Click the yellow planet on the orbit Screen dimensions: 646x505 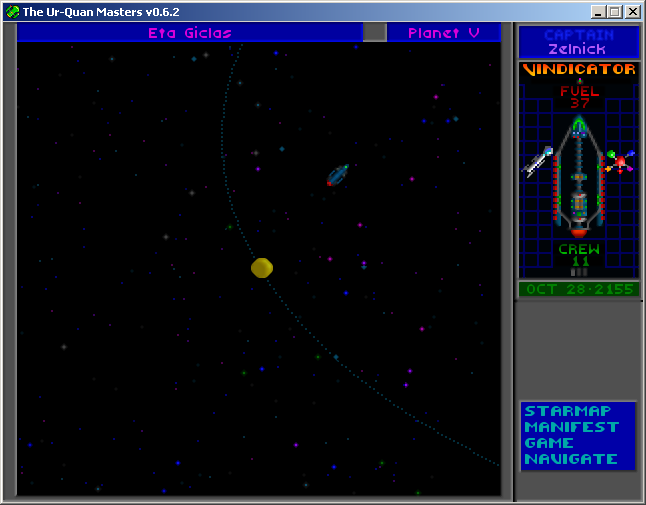coord(262,268)
